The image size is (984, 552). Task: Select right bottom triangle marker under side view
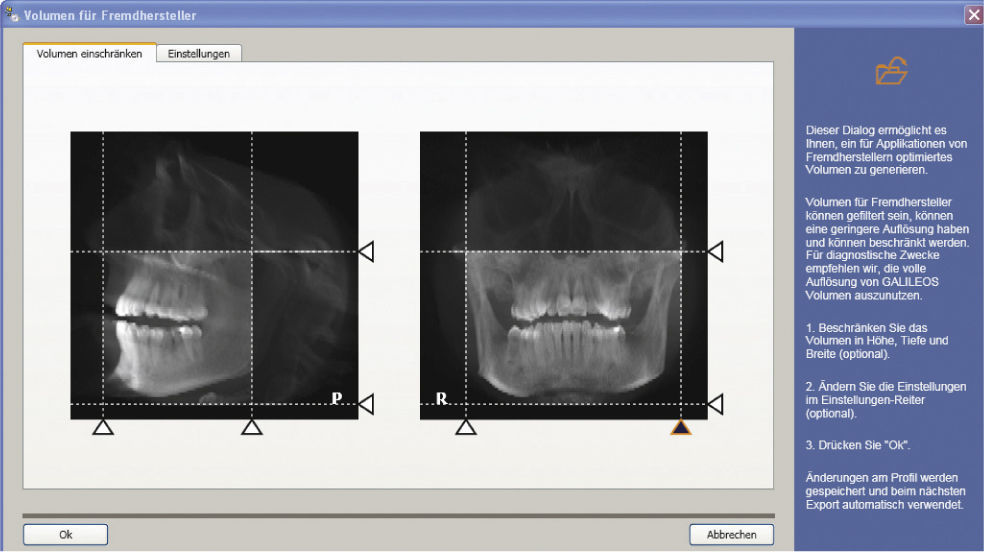click(252, 428)
